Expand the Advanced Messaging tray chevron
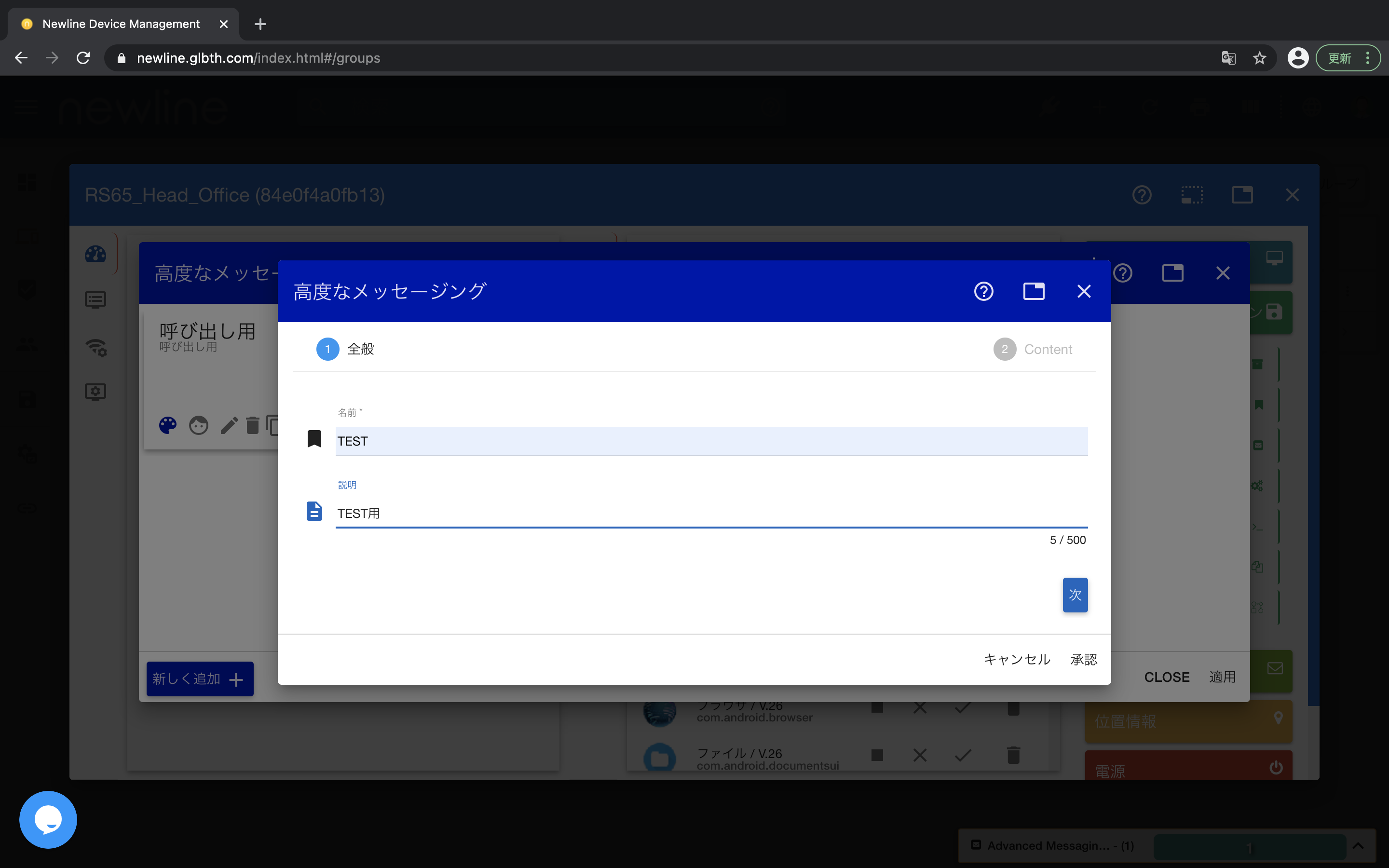The image size is (1389, 868). [1358, 846]
